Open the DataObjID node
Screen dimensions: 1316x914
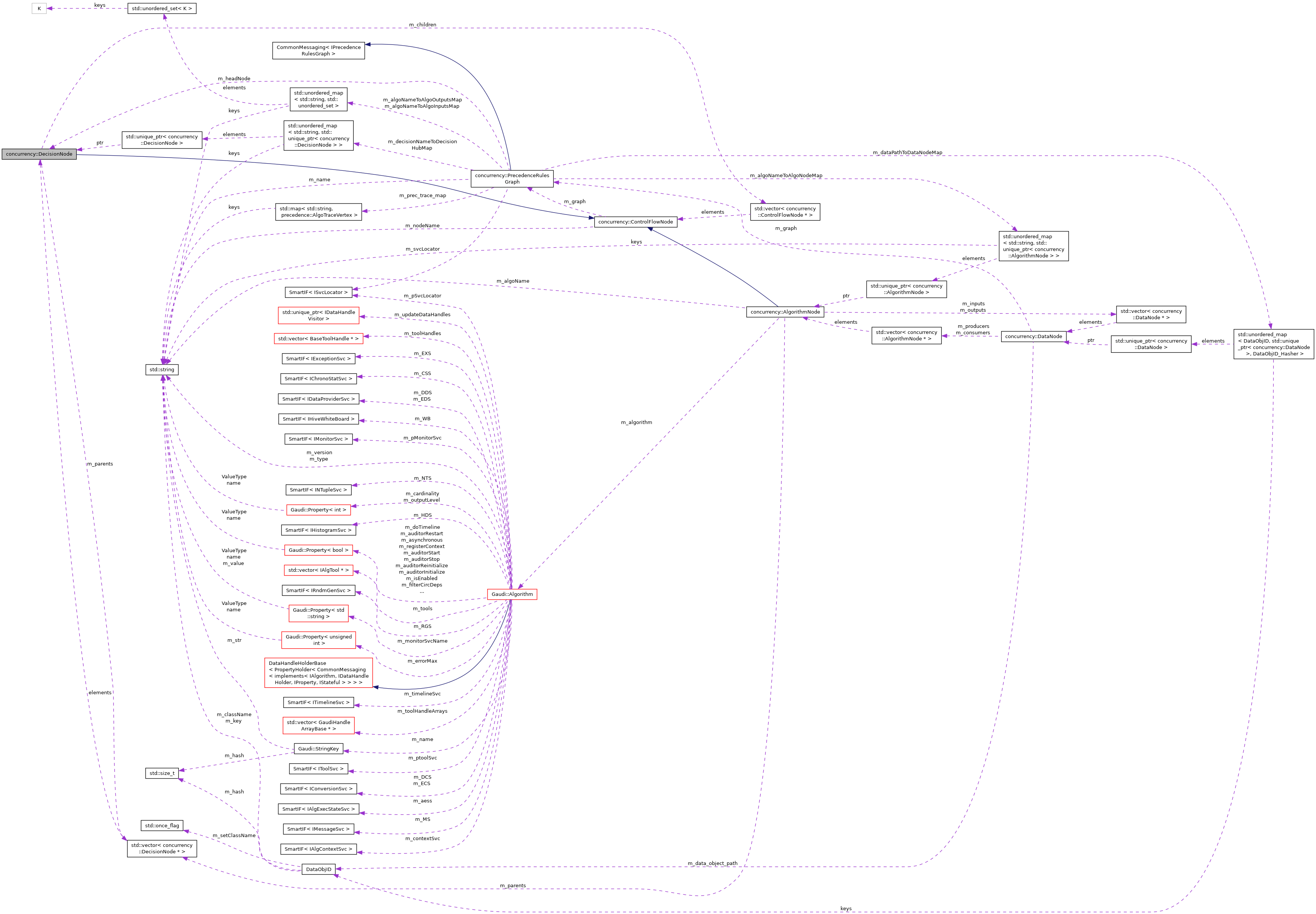click(x=319, y=869)
